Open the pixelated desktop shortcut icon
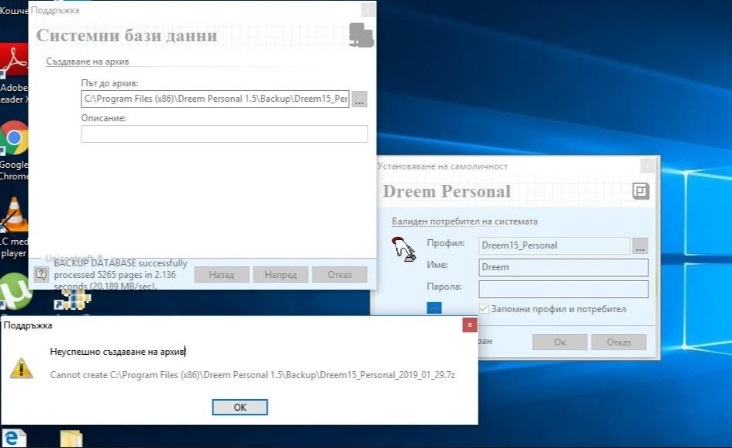Screen dimensions: 732x448 (x=72, y=299)
